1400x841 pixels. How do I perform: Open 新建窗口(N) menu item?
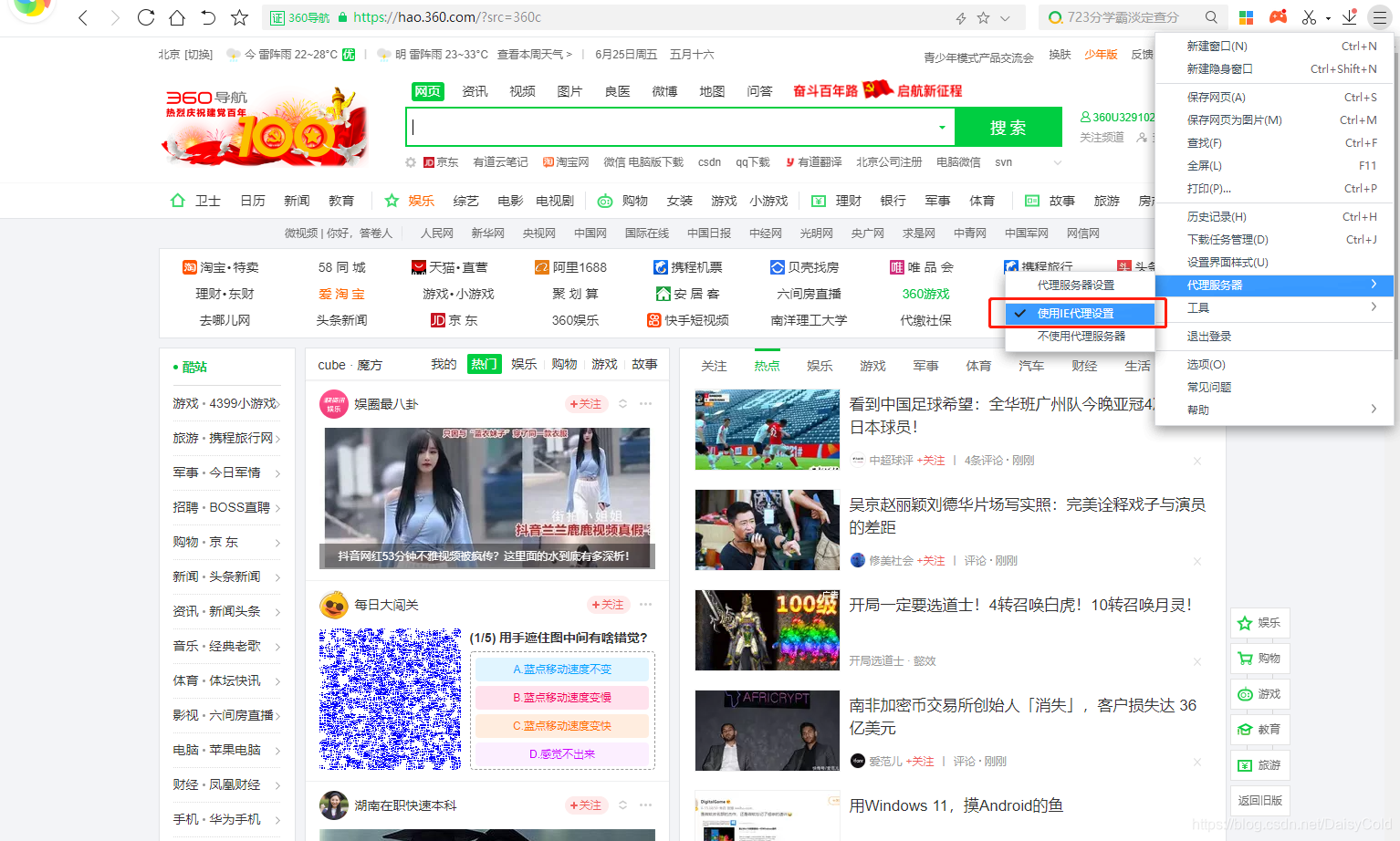click(x=1274, y=46)
